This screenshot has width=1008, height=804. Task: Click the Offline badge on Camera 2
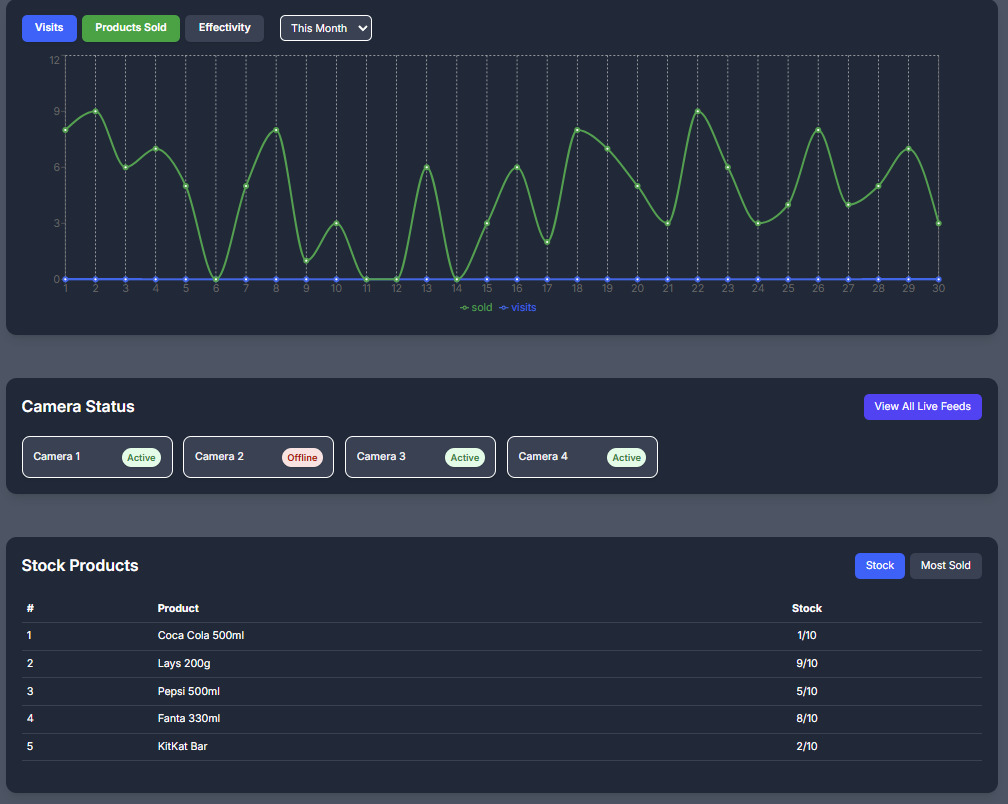coord(302,458)
